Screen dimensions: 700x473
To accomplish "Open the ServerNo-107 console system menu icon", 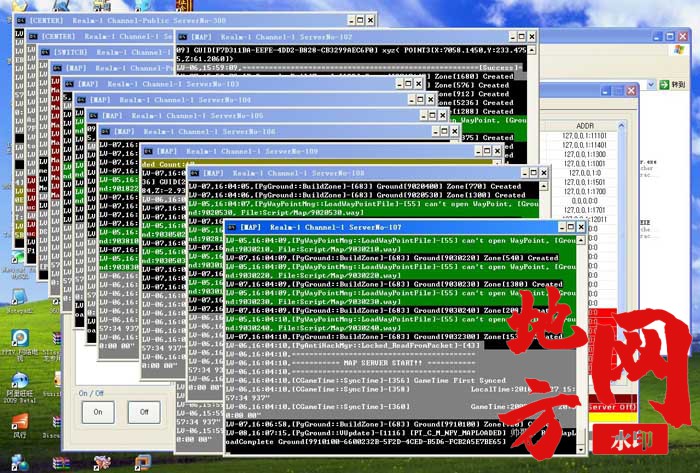I will (232, 228).
